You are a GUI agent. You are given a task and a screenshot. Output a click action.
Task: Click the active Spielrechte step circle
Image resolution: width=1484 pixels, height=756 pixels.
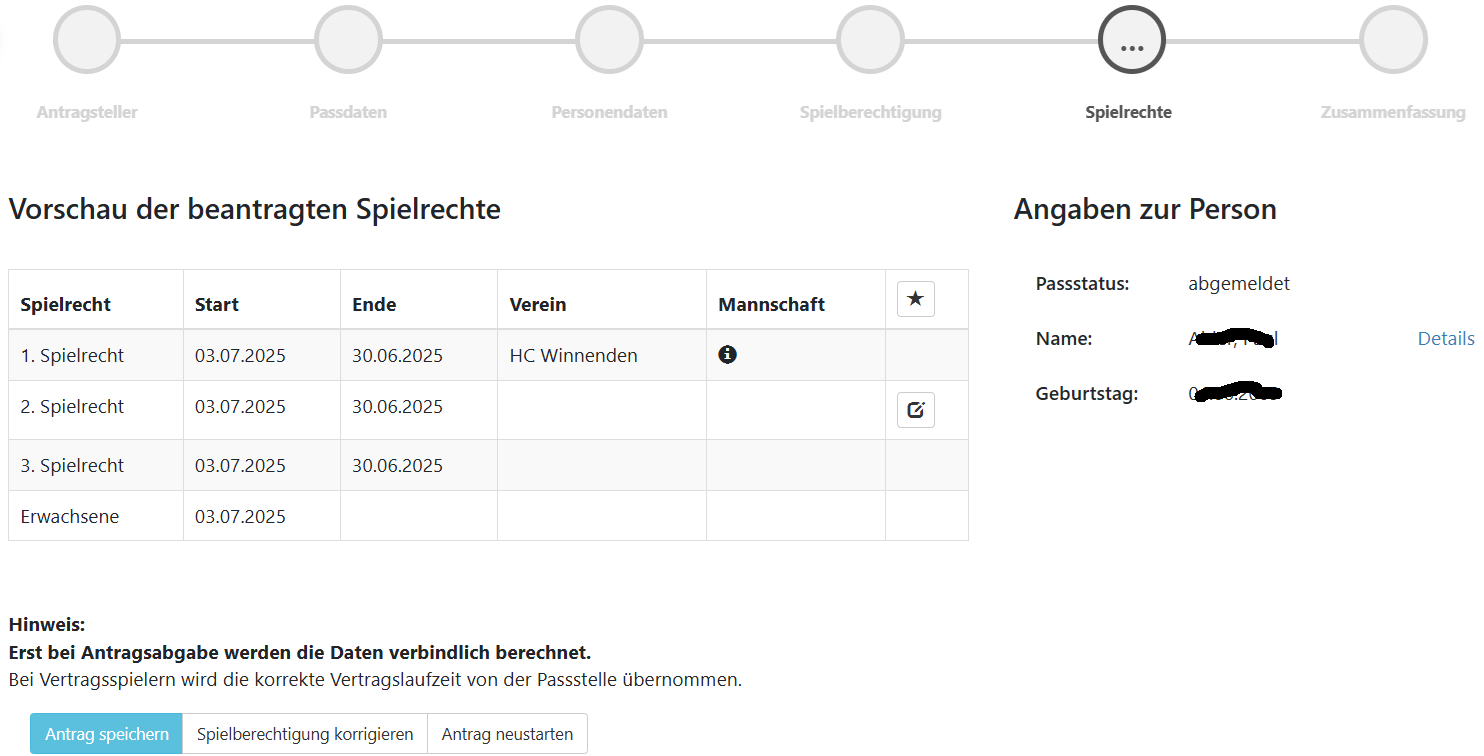click(1131, 40)
